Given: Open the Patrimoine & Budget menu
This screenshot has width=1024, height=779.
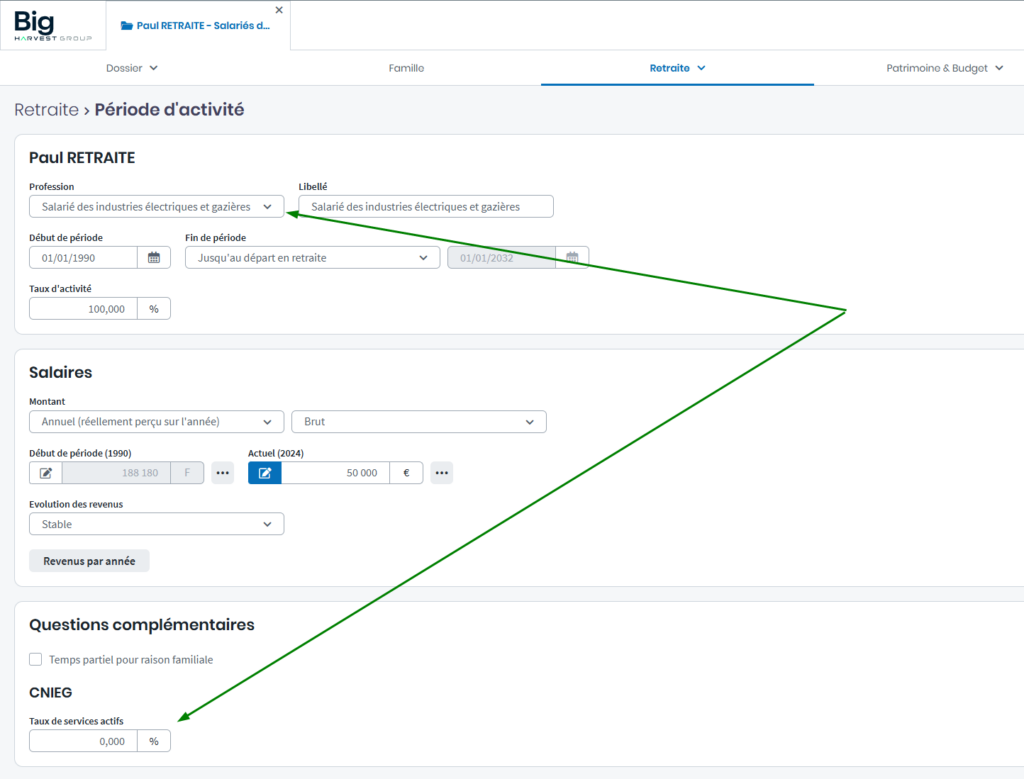Looking at the screenshot, I should click(944, 68).
